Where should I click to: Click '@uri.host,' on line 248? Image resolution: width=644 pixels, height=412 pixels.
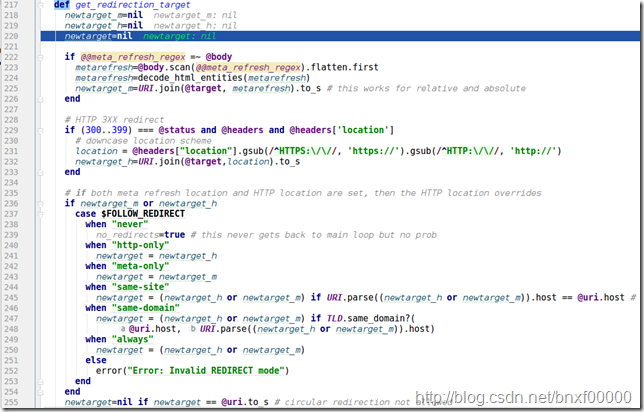point(154,329)
